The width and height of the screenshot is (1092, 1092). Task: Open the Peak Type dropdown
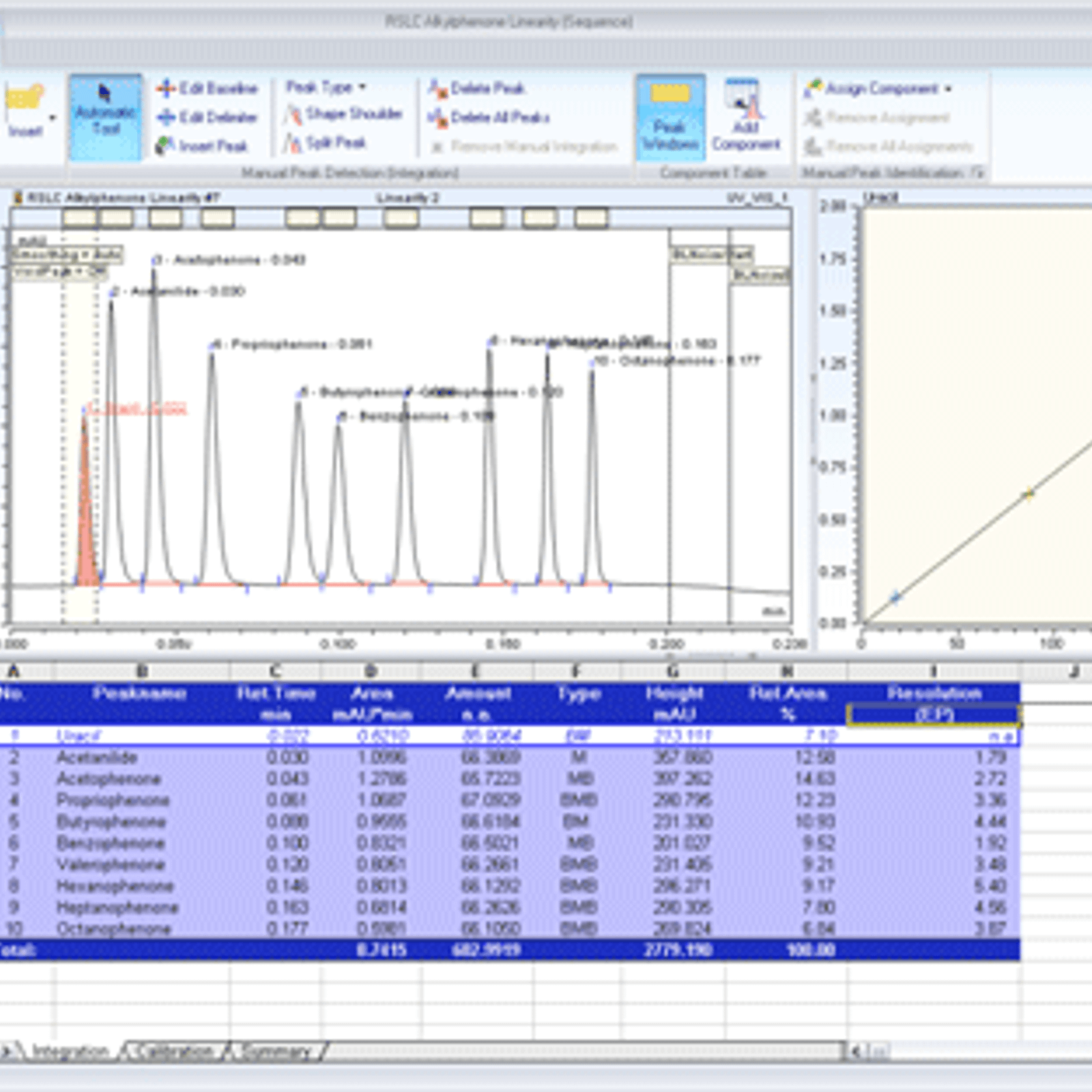(326, 87)
